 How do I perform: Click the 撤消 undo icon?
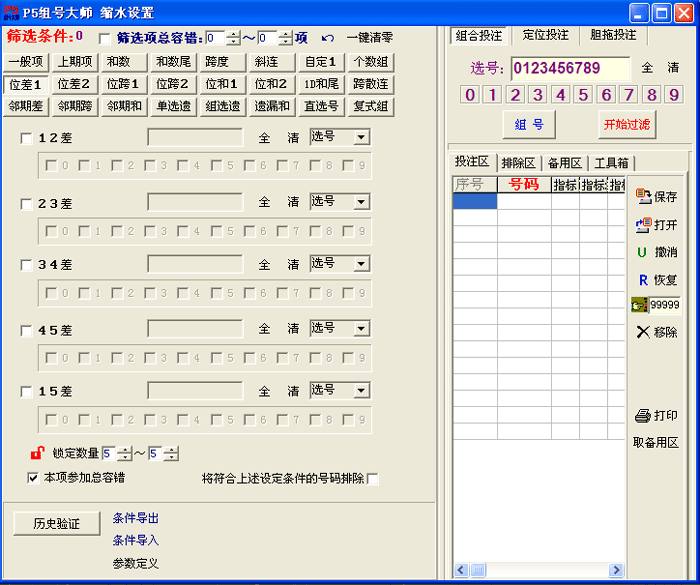click(642, 252)
